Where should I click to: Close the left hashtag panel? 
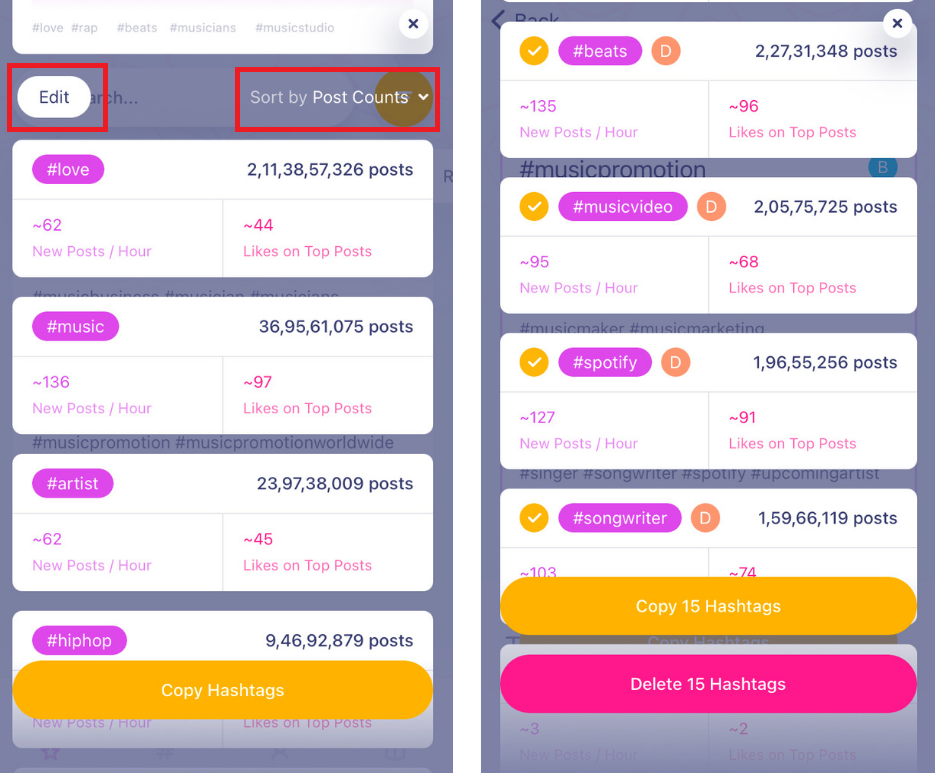coord(413,24)
